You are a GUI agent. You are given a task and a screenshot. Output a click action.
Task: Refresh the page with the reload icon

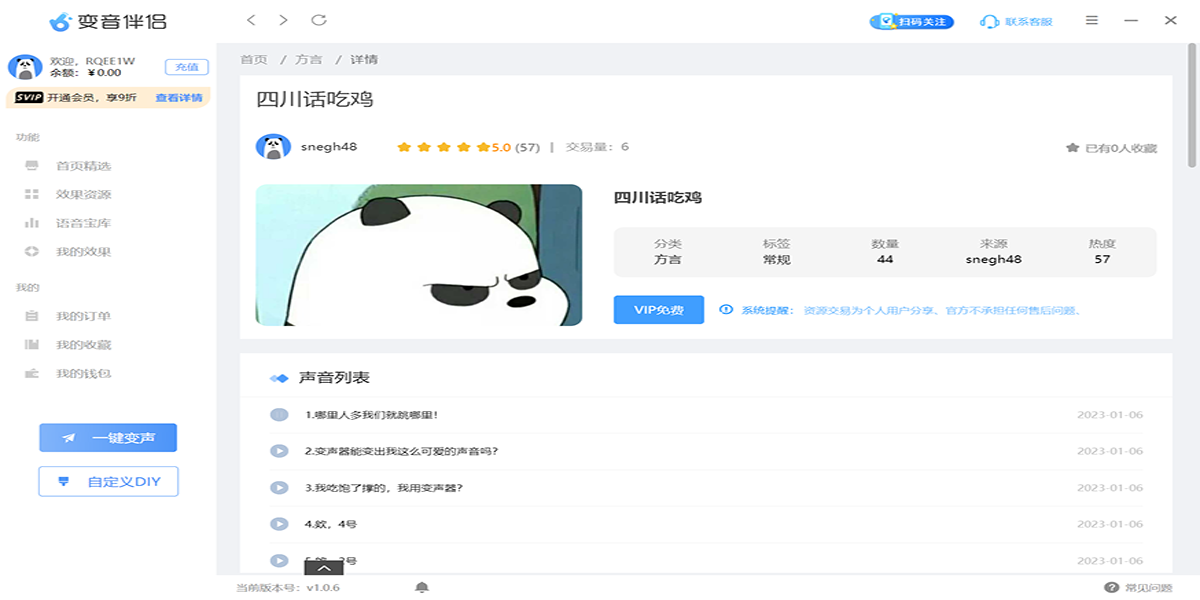pyautogui.click(x=319, y=20)
